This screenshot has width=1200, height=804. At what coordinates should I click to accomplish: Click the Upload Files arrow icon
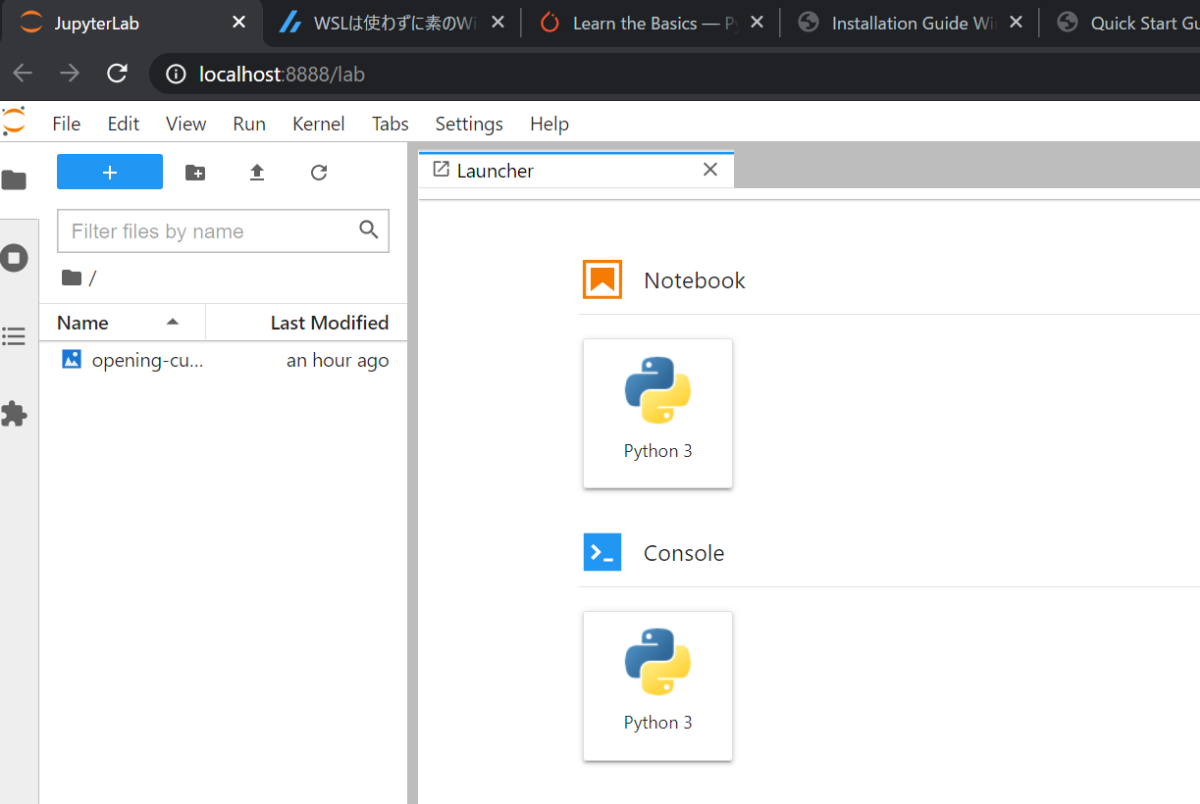[257, 172]
